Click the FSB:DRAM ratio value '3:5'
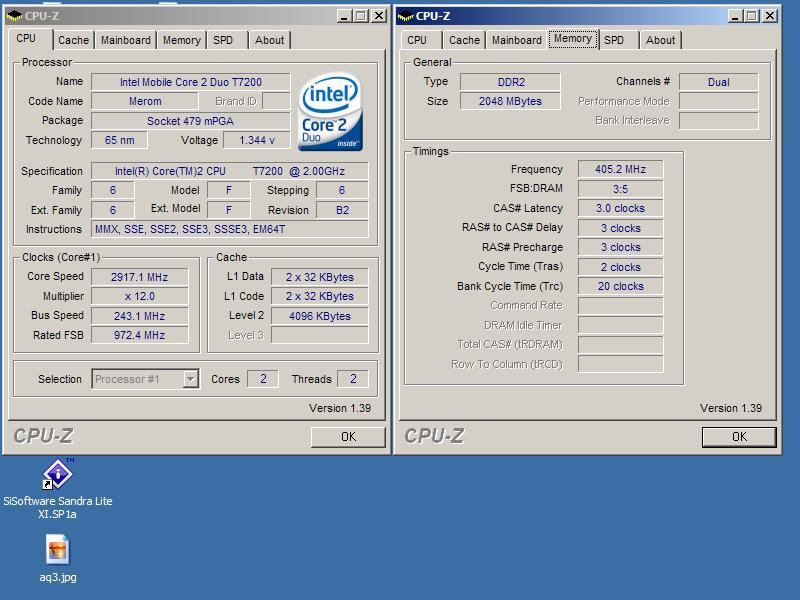The width and height of the screenshot is (800, 600). (620, 189)
